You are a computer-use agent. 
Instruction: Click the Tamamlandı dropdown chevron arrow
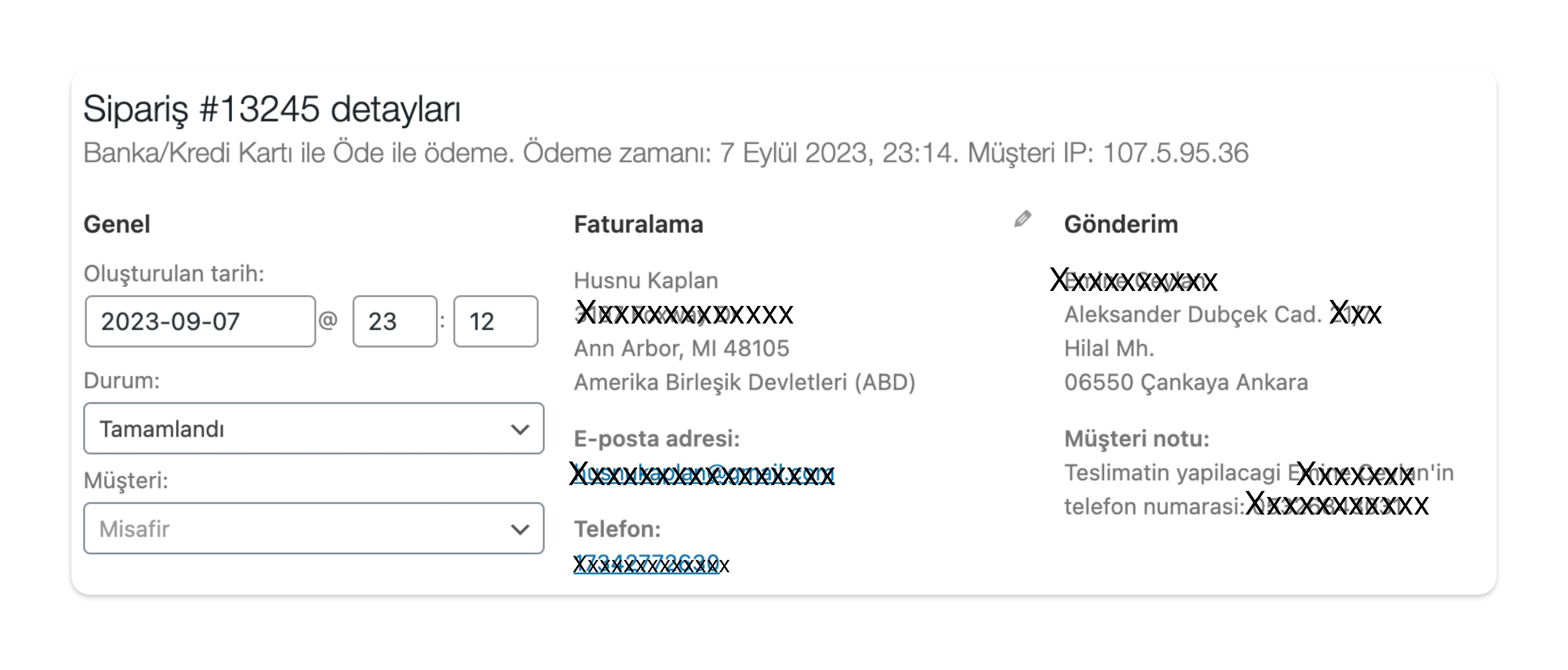point(520,429)
